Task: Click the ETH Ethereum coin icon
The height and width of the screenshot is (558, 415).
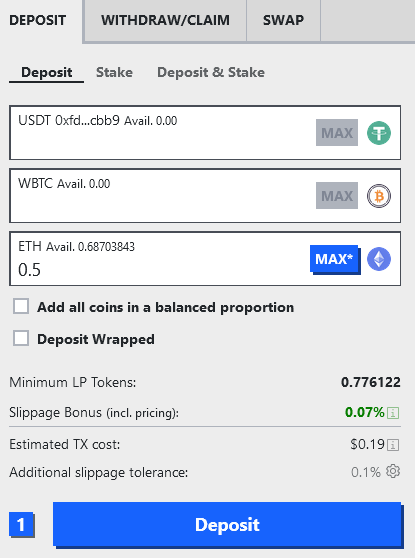Action: [x=379, y=259]
